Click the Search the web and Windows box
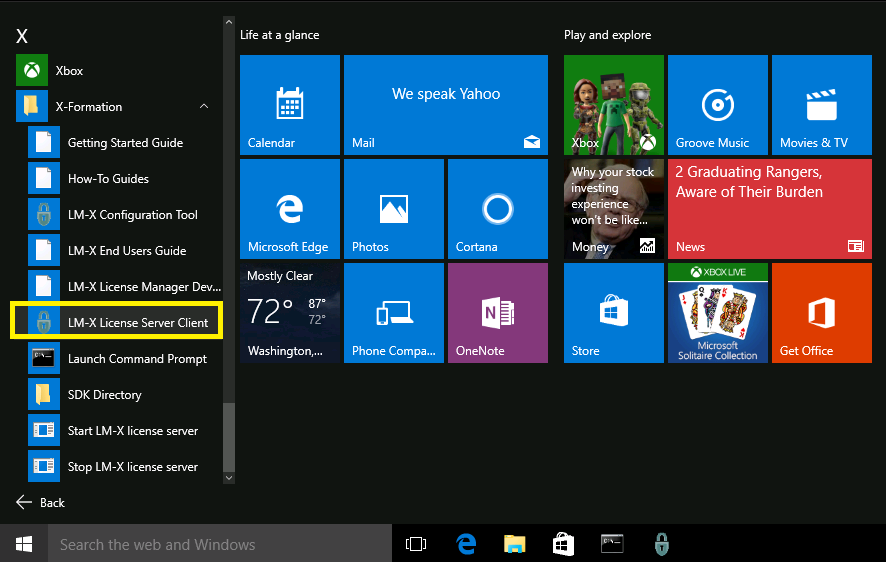 [220, 544]
